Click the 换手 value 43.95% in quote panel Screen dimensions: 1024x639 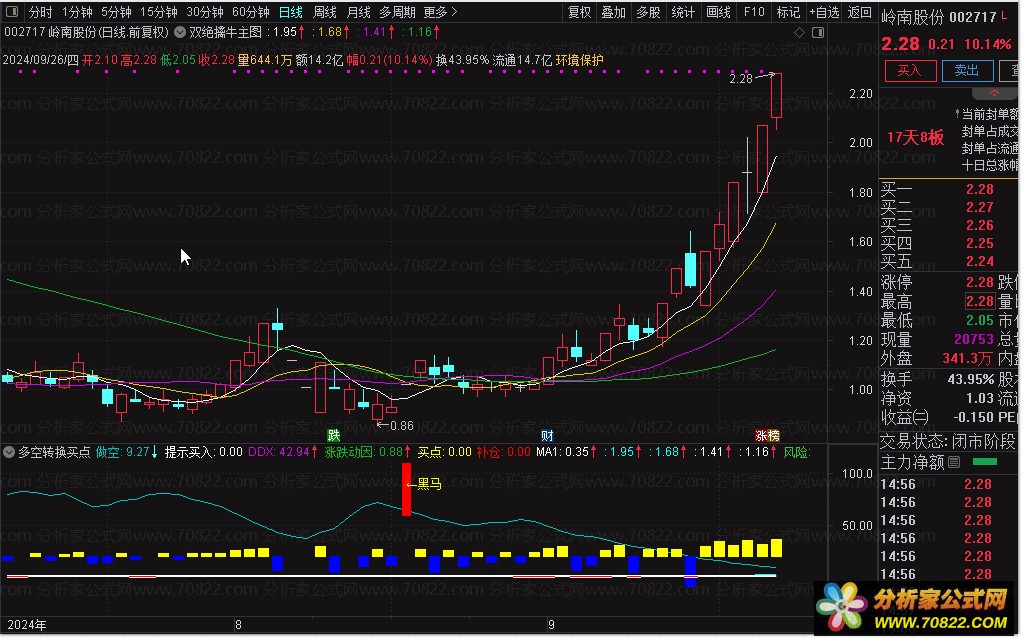click(971, 379)
